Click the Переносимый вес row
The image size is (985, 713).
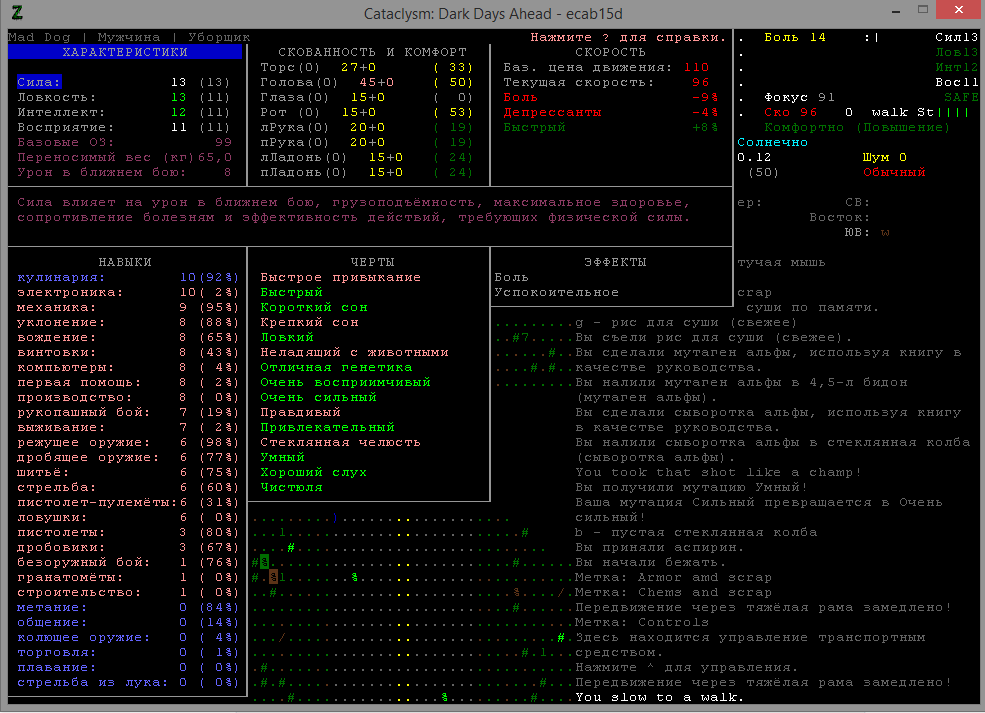[x=124, y=158]
